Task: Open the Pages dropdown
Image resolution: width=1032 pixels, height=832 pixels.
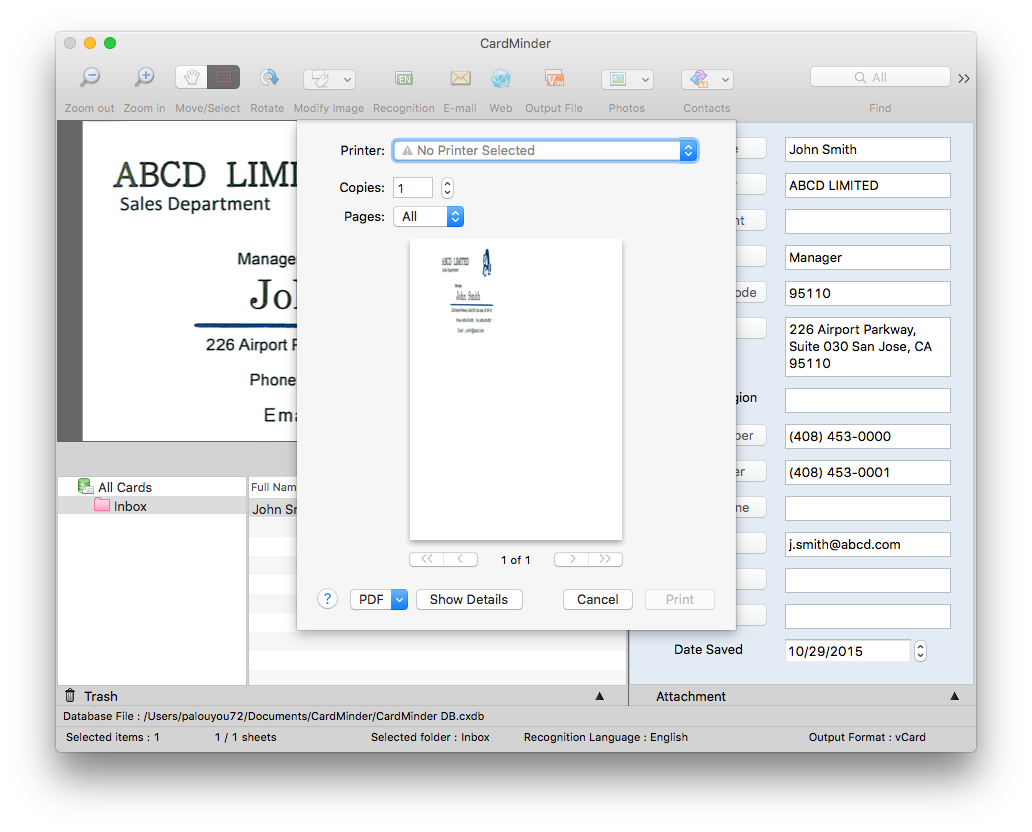Action: (428, 217)
